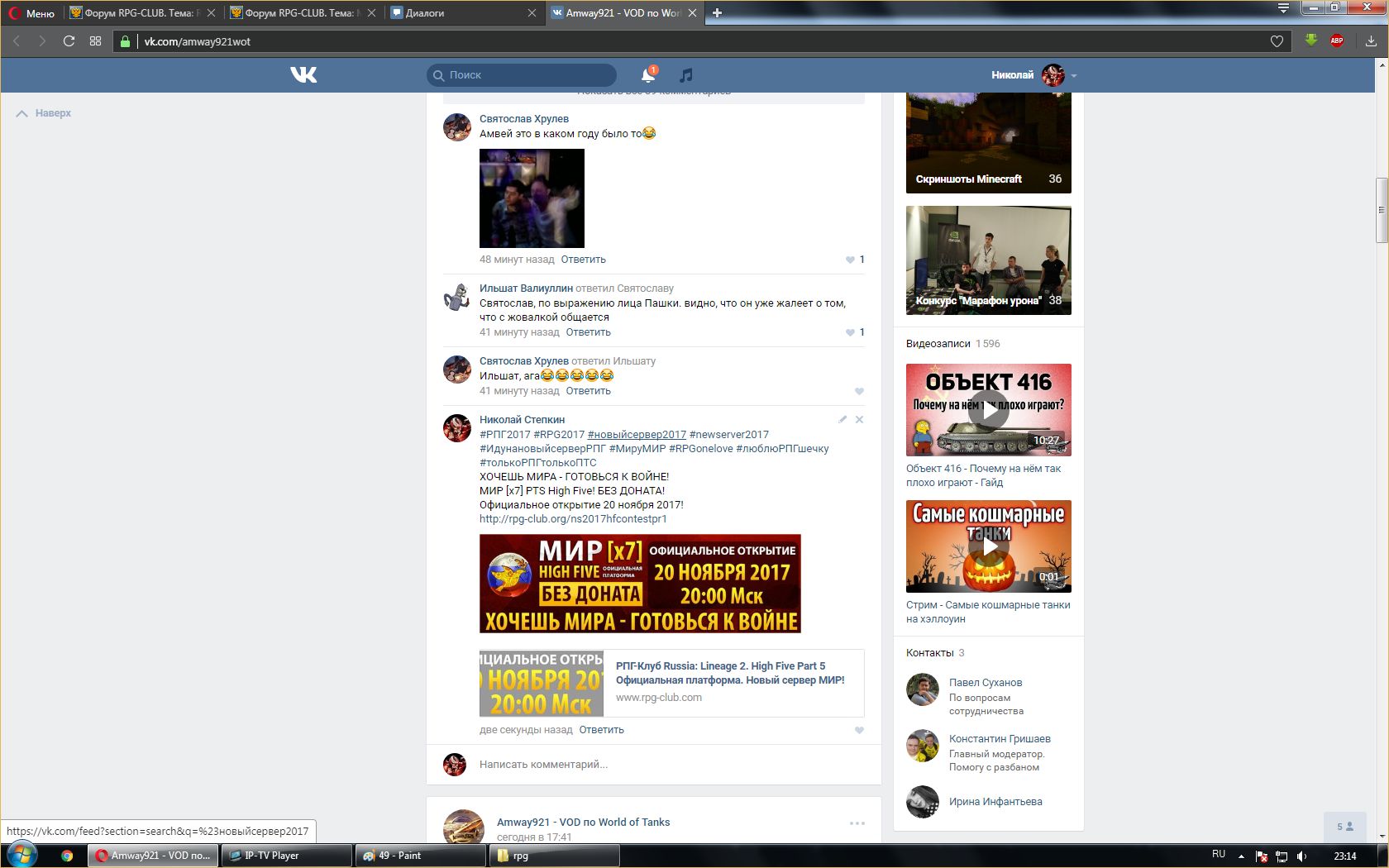1389x868 pixels.
Task: Open the comment photo thumbnail
Action: [x=532, y=198]
